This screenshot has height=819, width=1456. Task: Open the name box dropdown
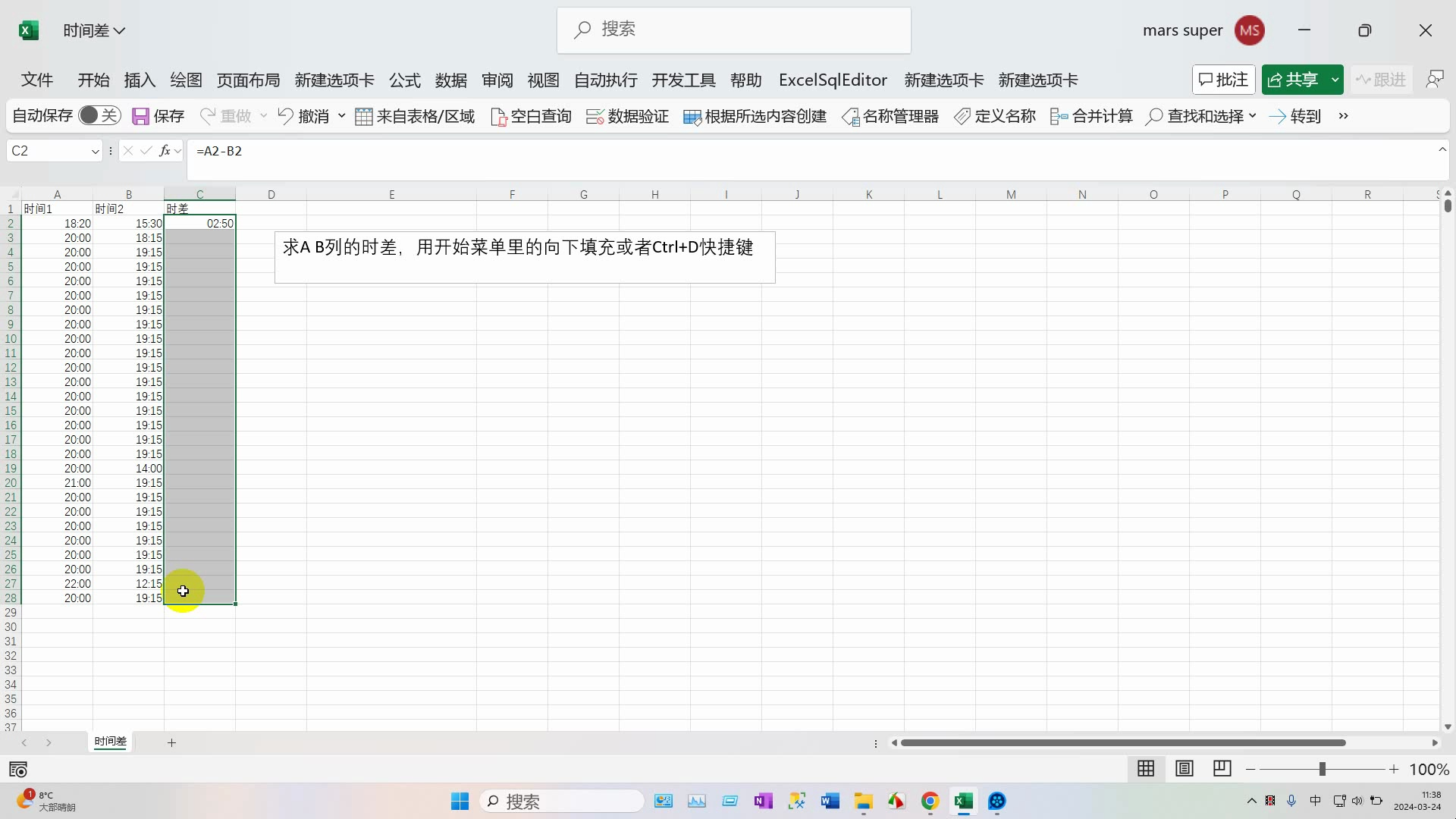click(94, 151)
